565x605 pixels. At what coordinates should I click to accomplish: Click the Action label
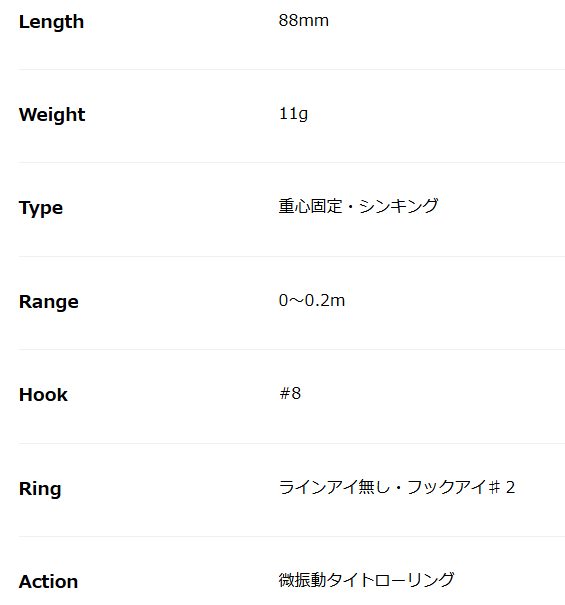click(48, 581)
